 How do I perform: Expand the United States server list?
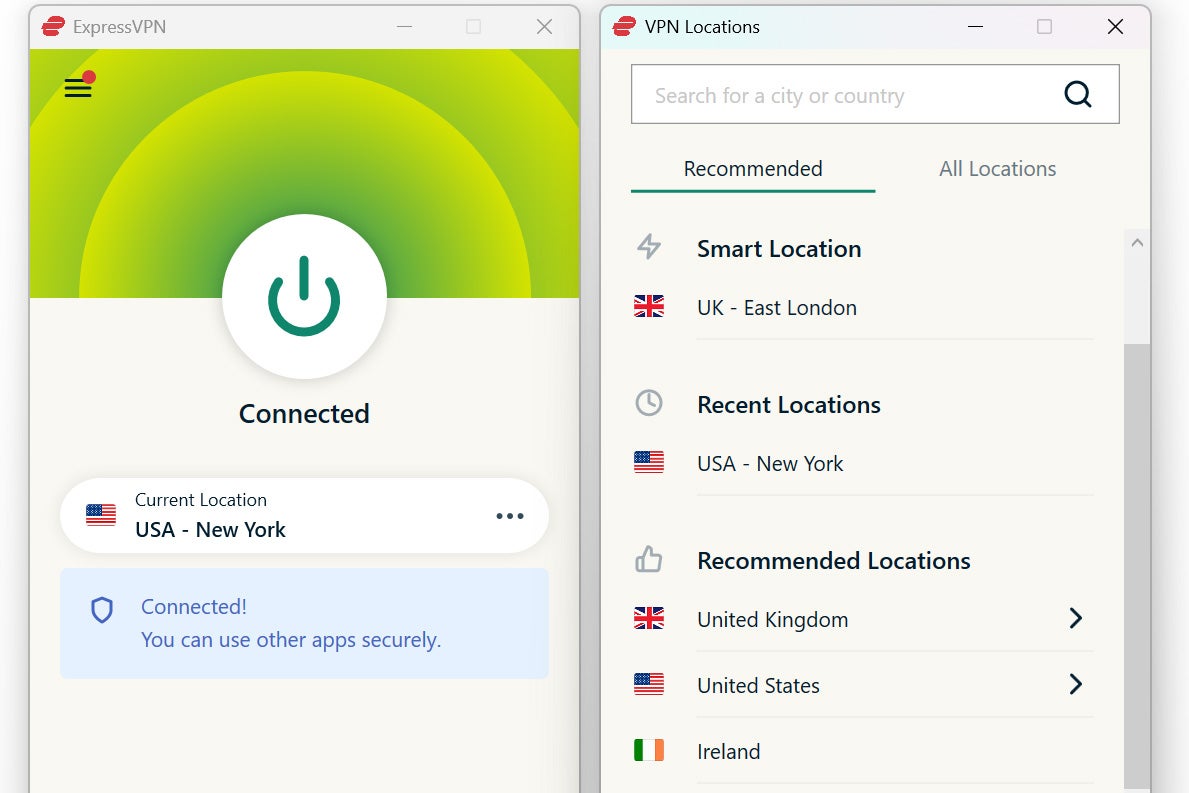[1075, 685]
